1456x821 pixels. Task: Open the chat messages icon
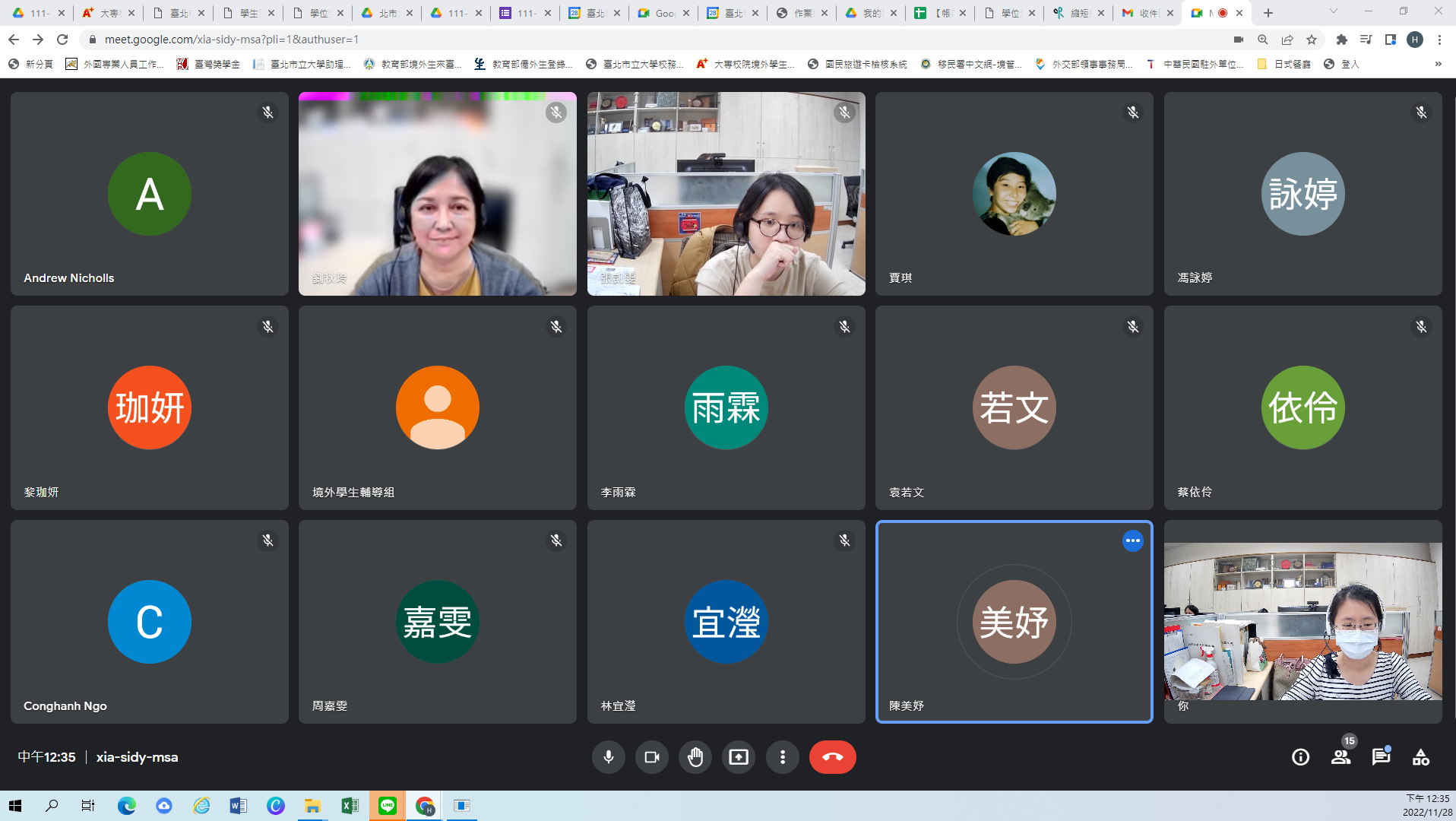pyautogui.click(x=1381, y=757)
